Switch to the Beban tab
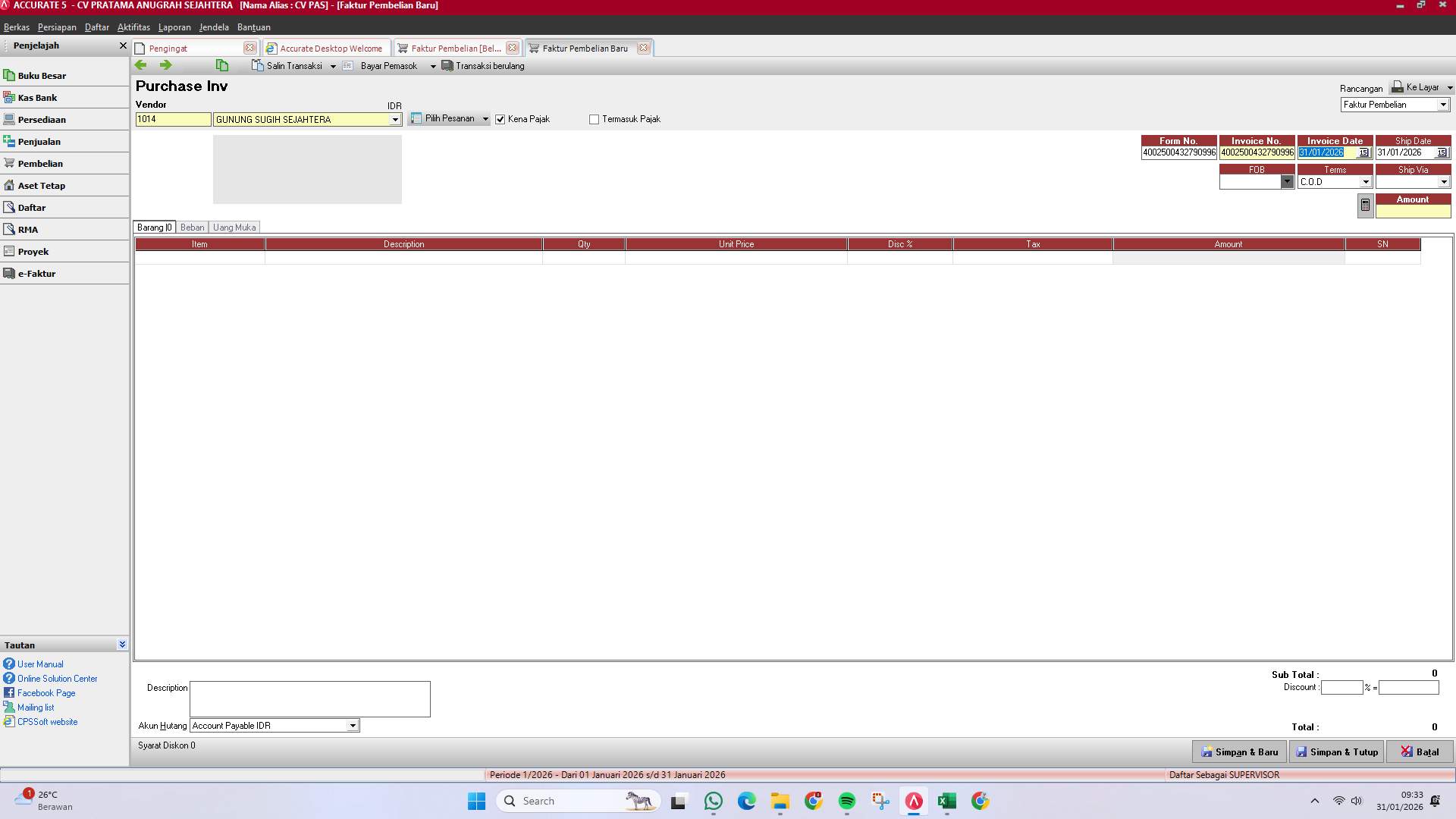 [x=192, y=227]
